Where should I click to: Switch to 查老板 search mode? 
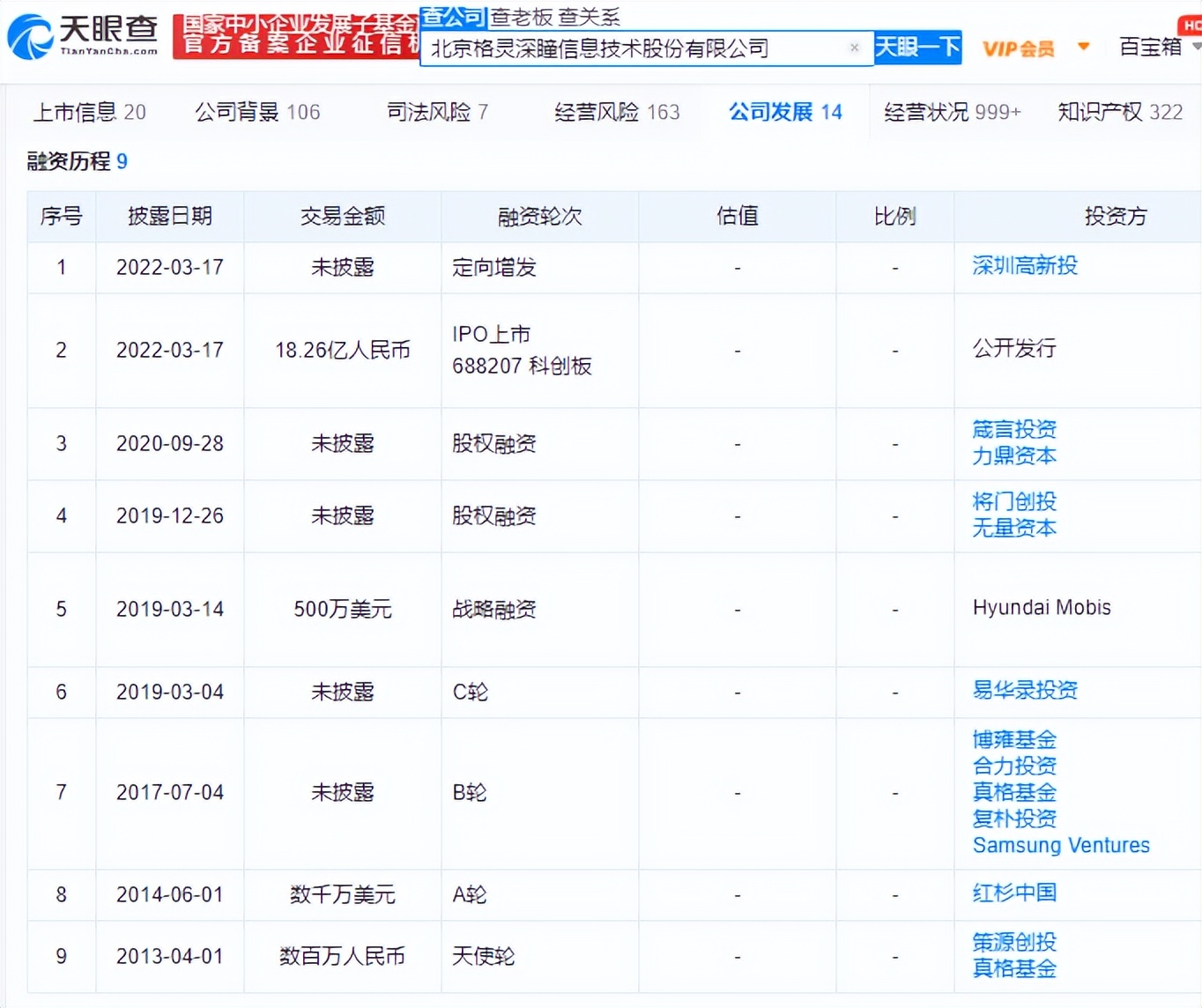click(521, 16)
